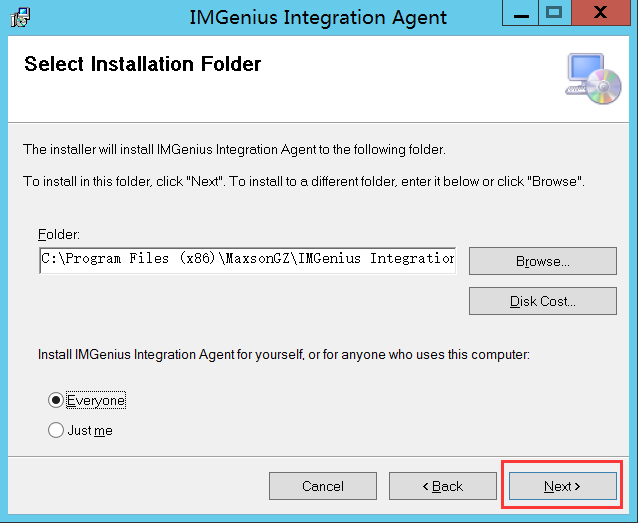Viewport: 639px width, 523px height.
Task: Select the Everyone radio option
Action: click(x=55, y=400)
